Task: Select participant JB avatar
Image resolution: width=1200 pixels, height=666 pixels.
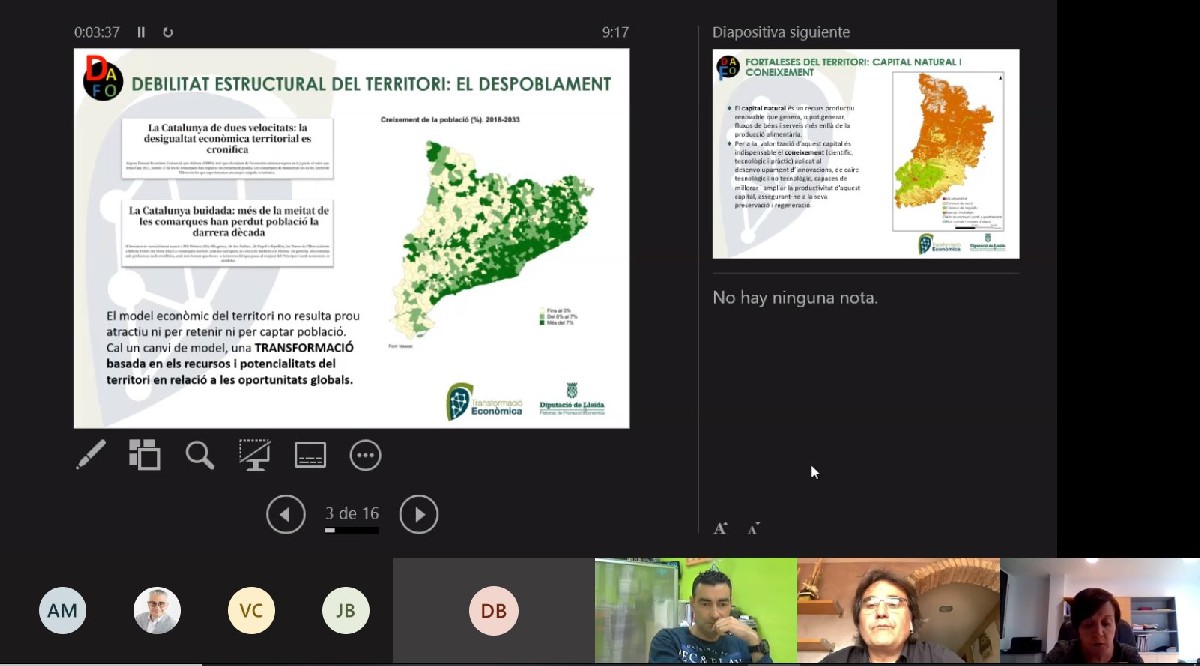Action: click(x=346, y=611)
